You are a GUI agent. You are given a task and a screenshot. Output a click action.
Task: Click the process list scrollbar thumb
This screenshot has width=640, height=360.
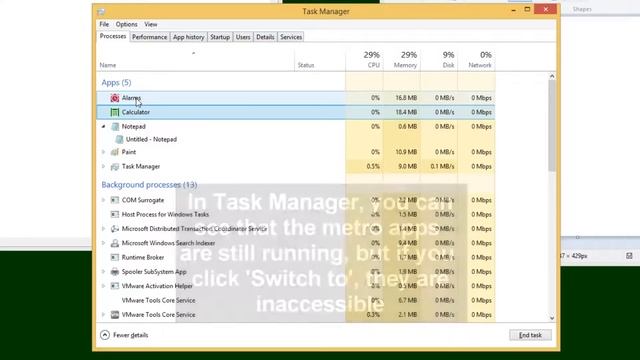[x=552, y=126]
